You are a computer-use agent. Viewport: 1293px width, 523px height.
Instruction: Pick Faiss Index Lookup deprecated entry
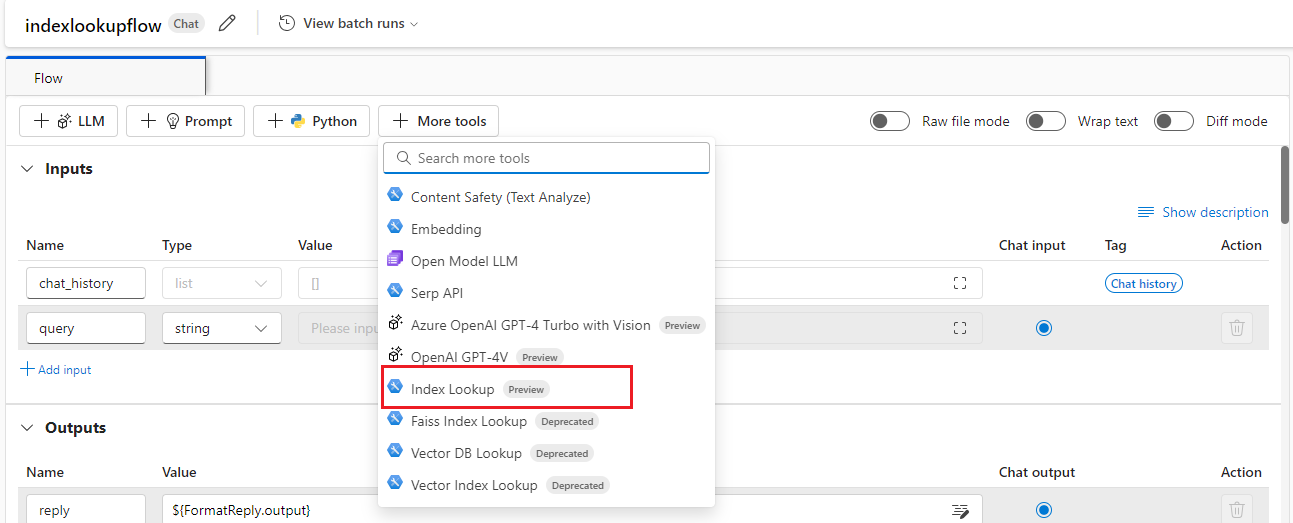546,421
